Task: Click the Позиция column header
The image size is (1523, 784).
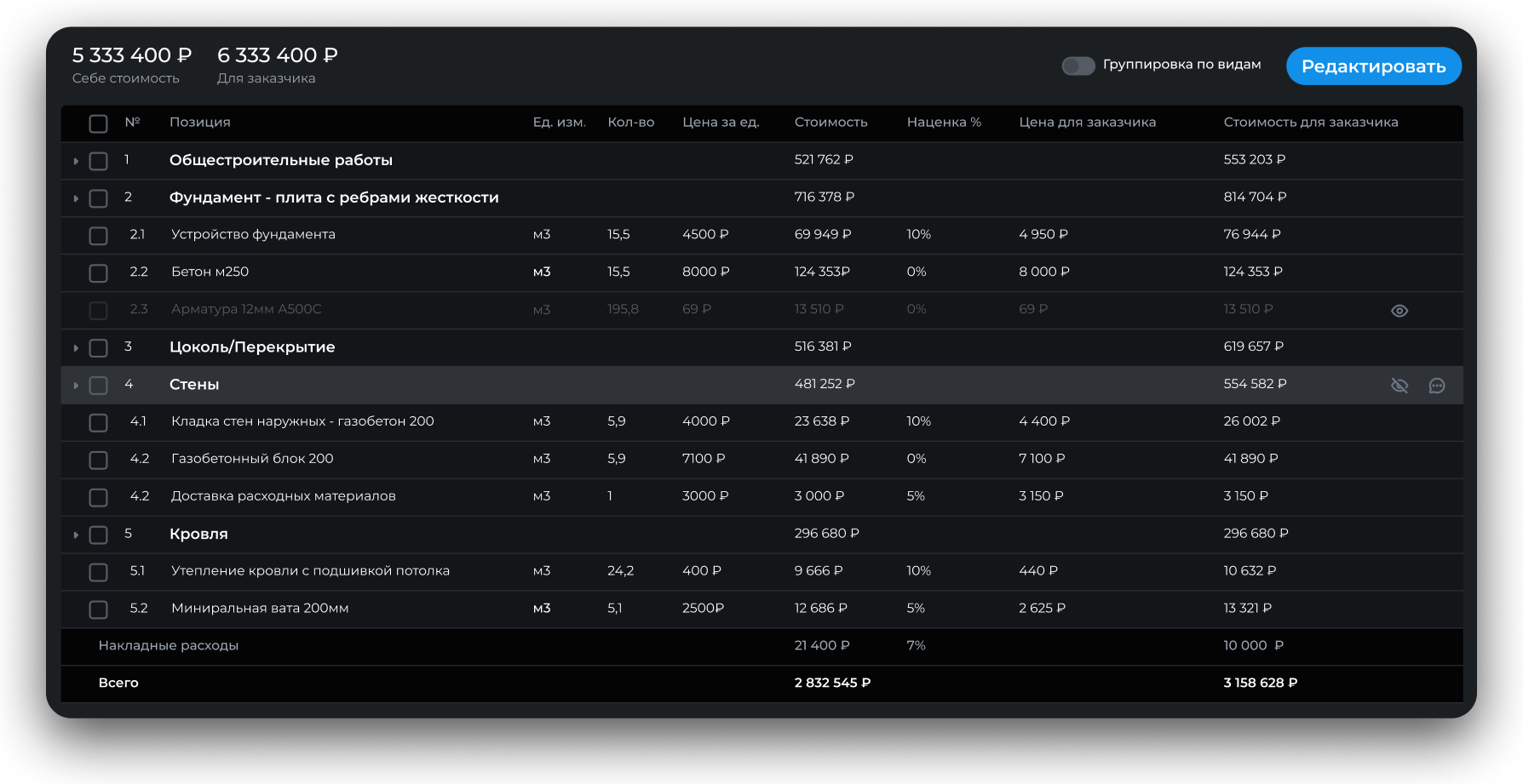Action: point(199,123)
